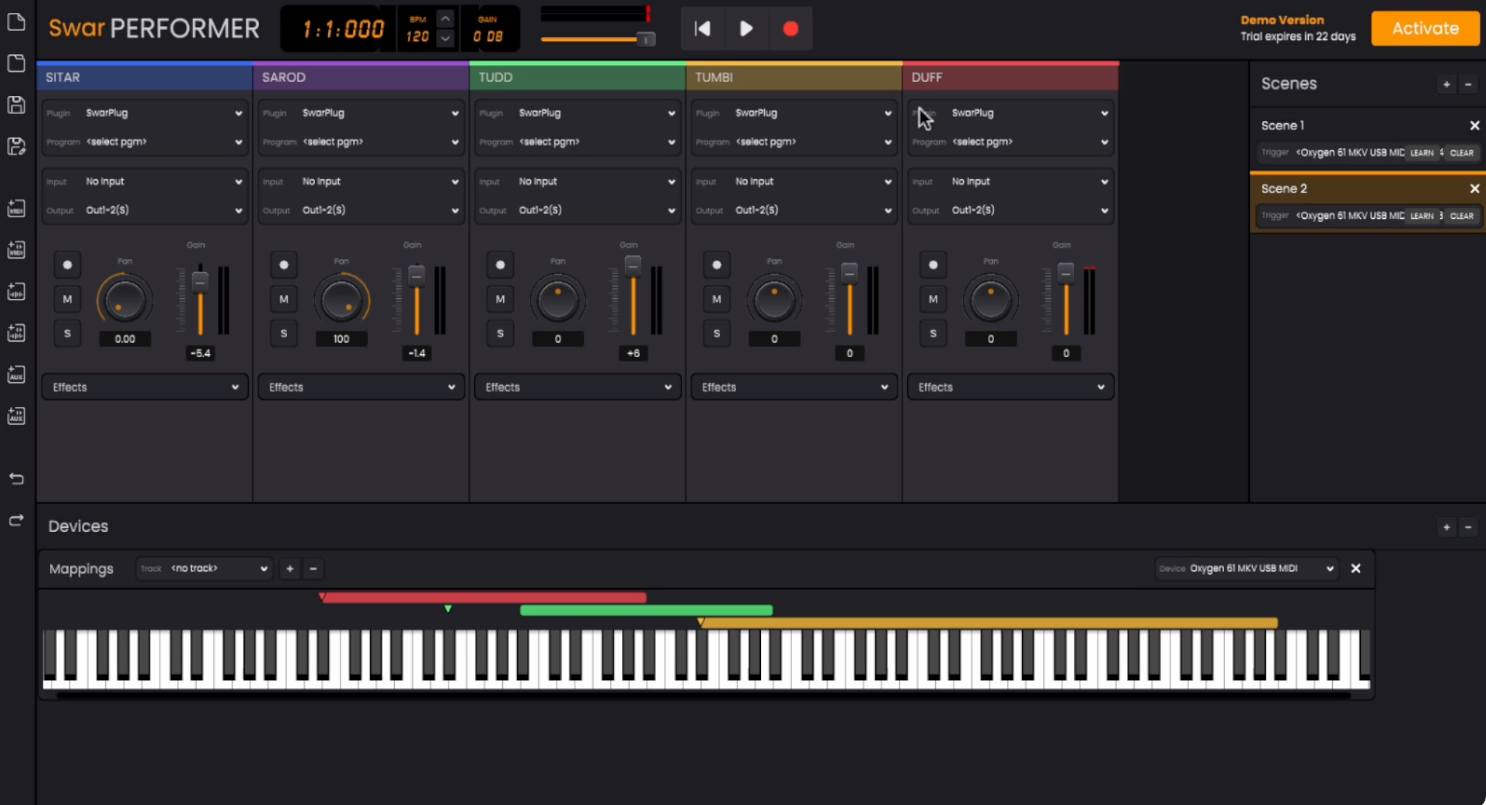
Task: Click the open project icon in sidebar
Action: [x=16, y=64]
